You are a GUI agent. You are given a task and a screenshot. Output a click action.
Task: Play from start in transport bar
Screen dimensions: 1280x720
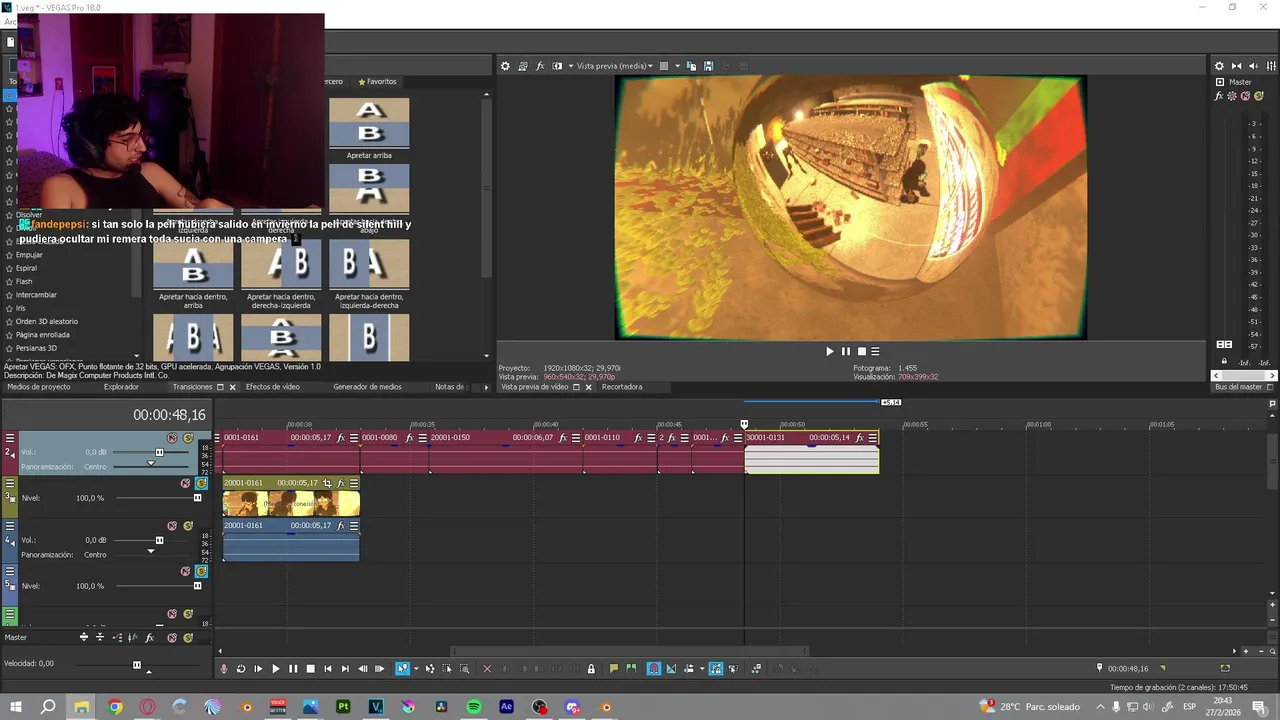[x=258, y=669]
